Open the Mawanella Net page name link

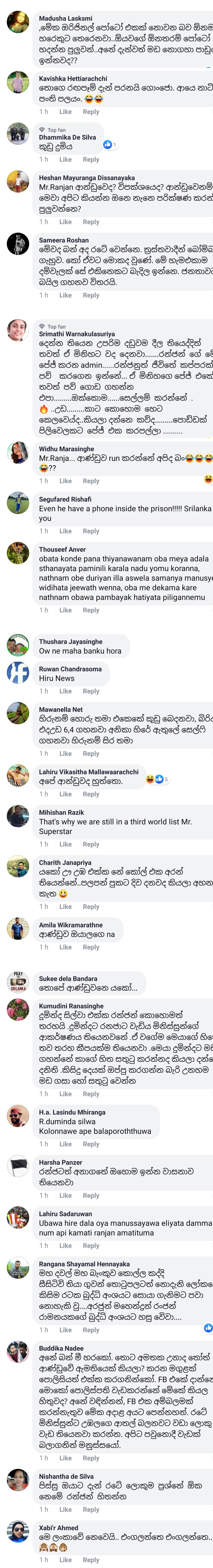[61, 709]
